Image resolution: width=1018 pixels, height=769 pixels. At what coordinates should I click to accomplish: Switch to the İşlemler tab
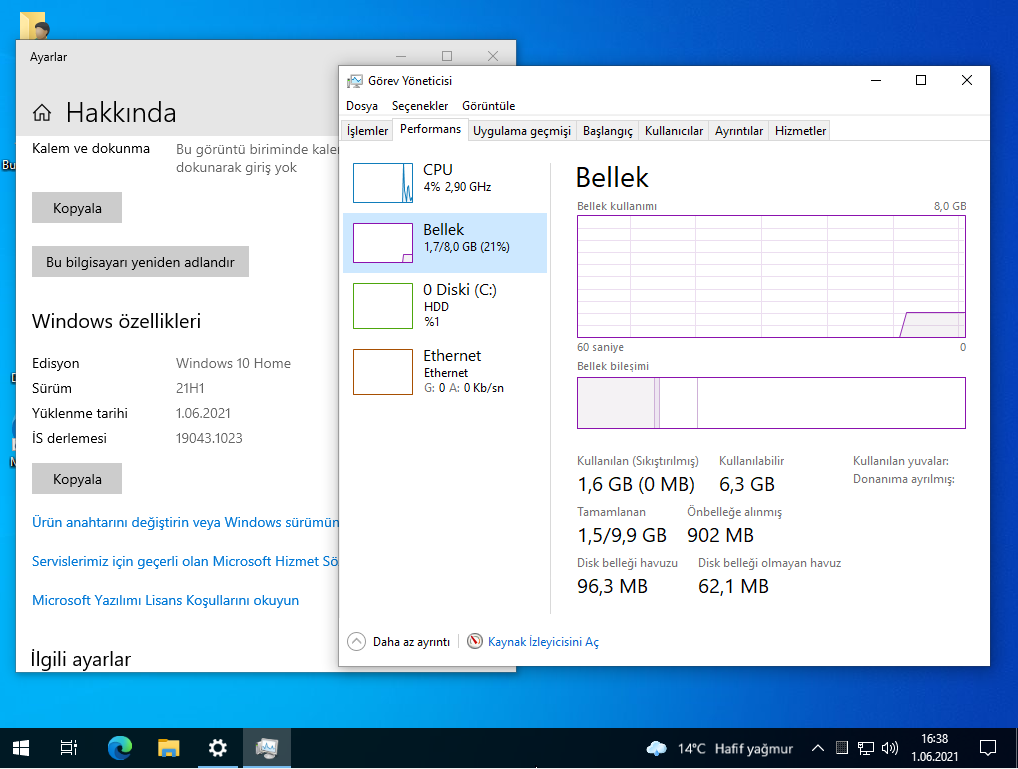point(367,131)
